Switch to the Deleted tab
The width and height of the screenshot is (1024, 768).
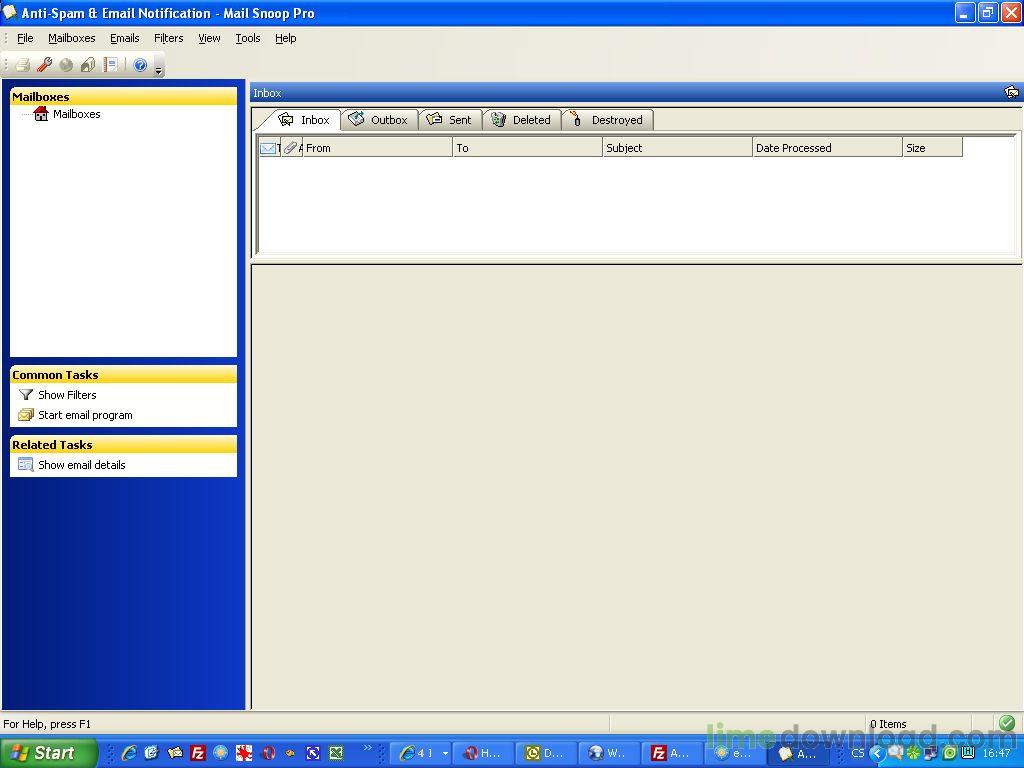point(522,120)
